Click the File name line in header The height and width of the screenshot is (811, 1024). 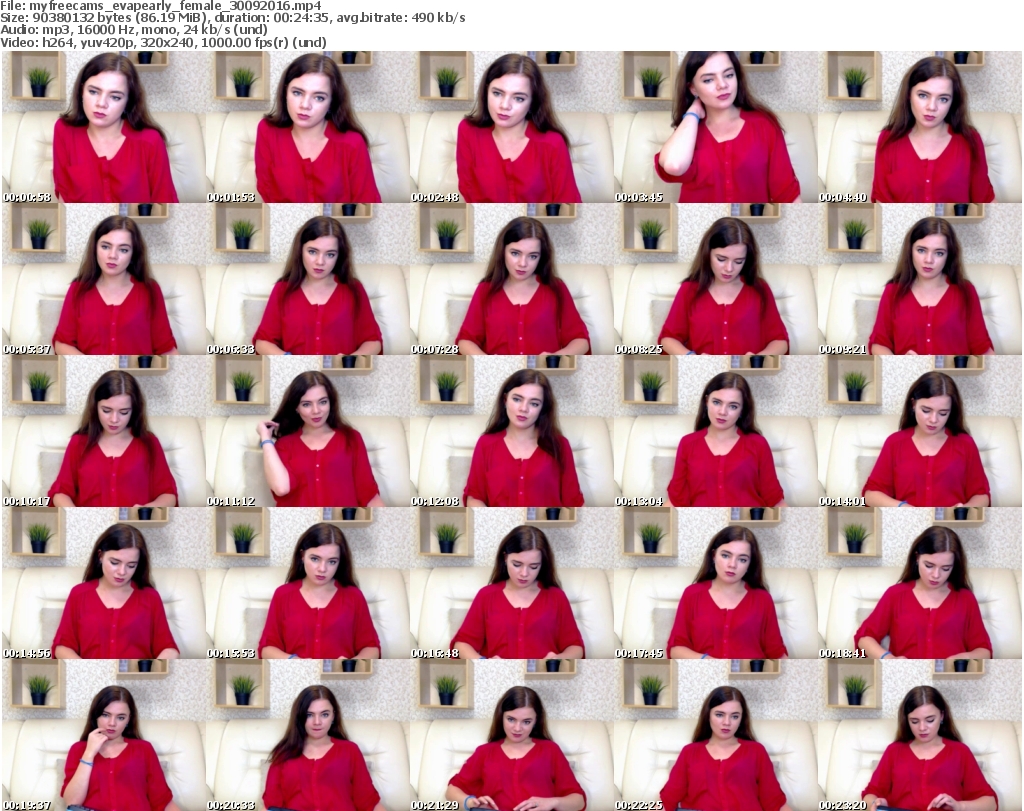coord(161,6)
